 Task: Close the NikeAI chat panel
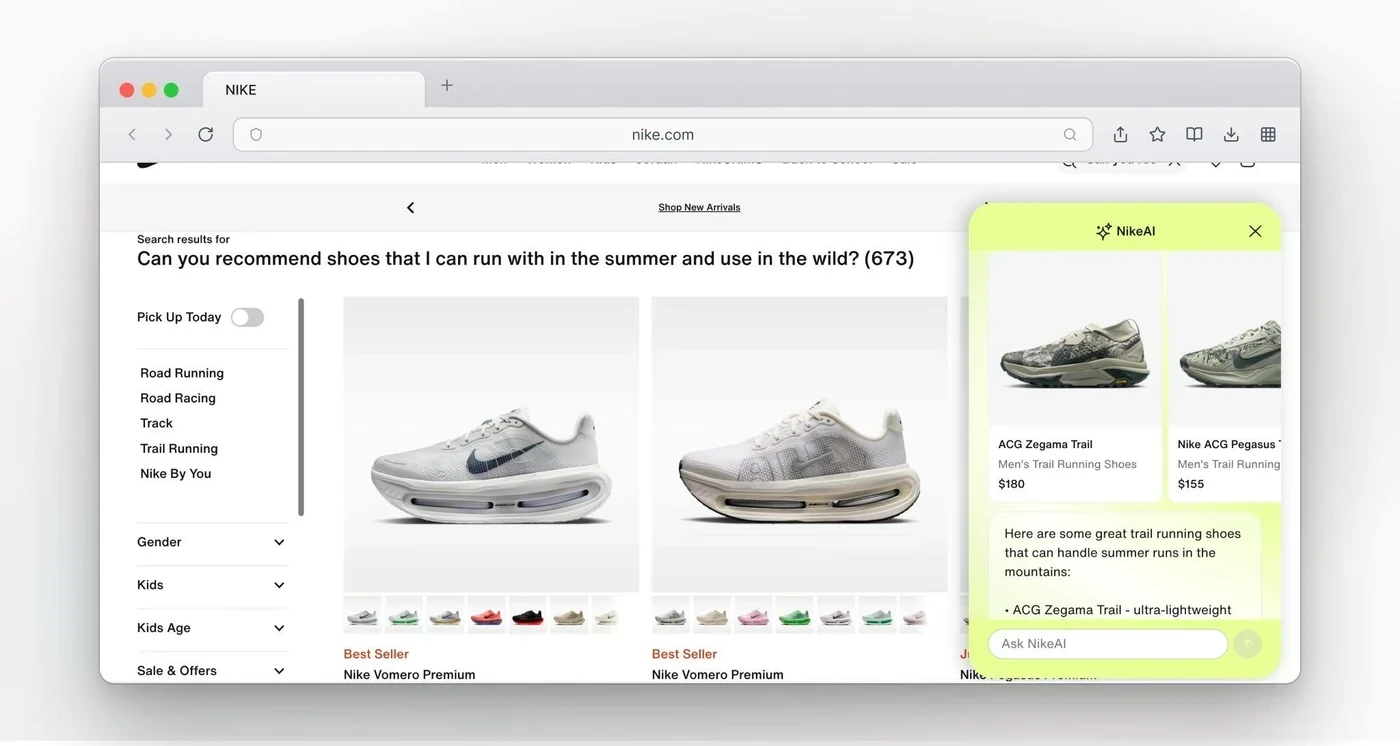pyautogui.click(x=1255, y=231)
